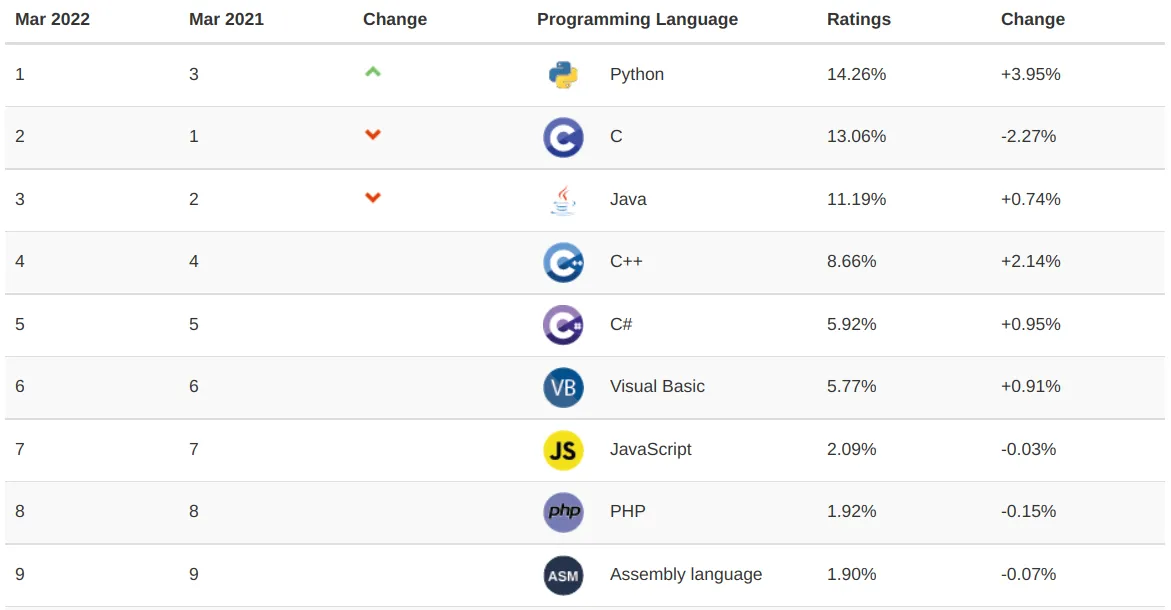Click the JavaScript JS icon
The height and width of the screenshot is (610, 1171).
click(563, 450)
